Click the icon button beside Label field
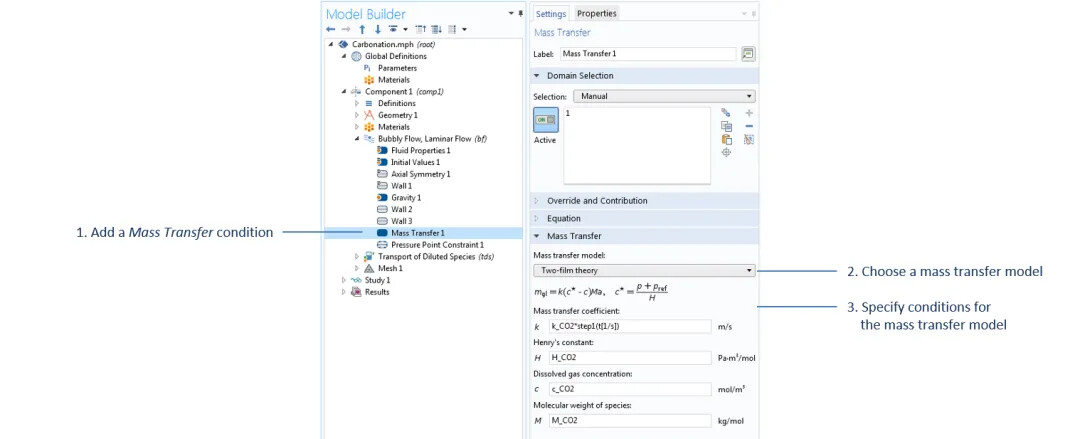The width and height of the screenshot is (1080, 439). (748, 53)
